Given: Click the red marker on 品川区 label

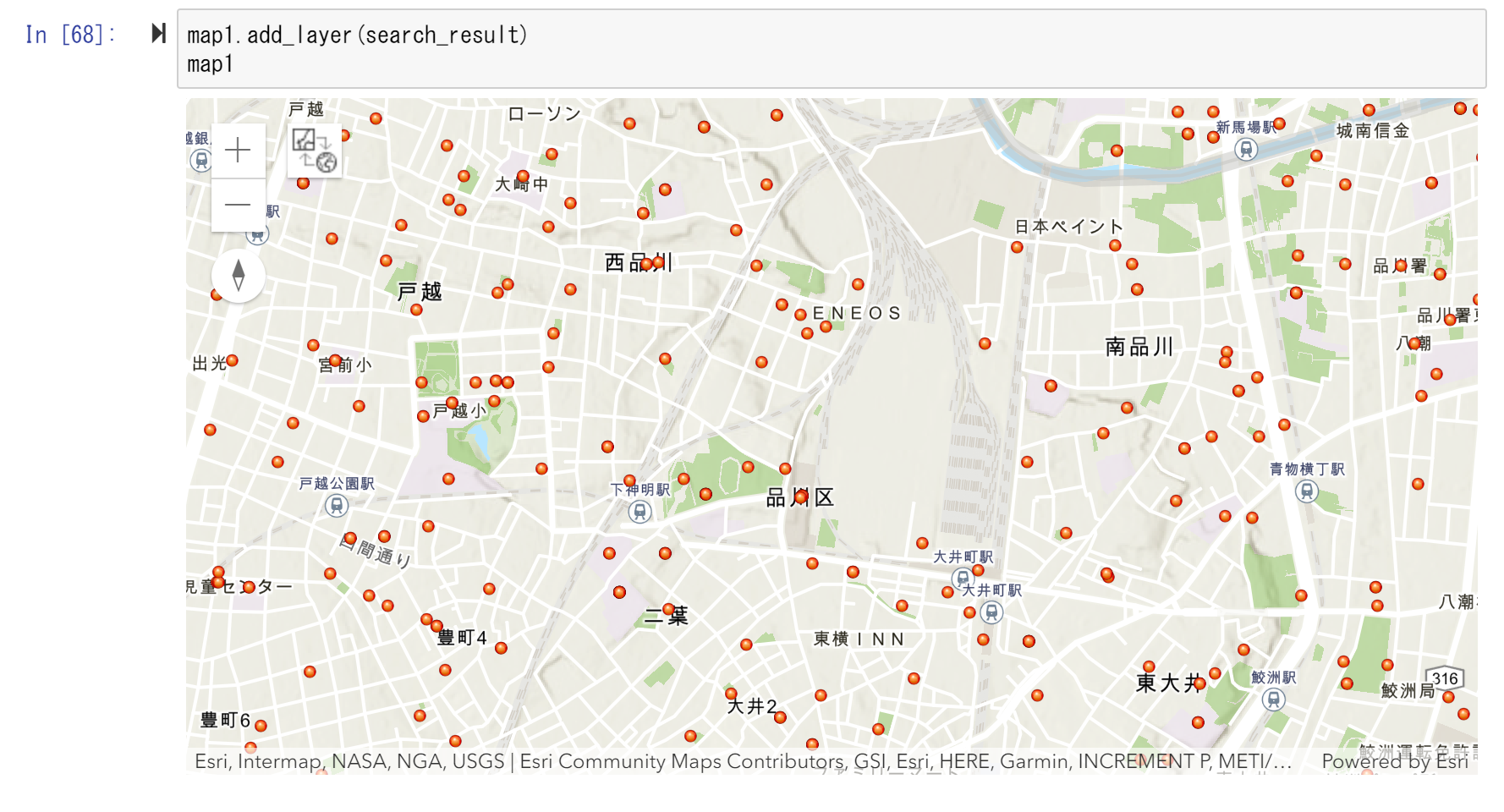Looking at the screenshot, I should pos(800,497).
